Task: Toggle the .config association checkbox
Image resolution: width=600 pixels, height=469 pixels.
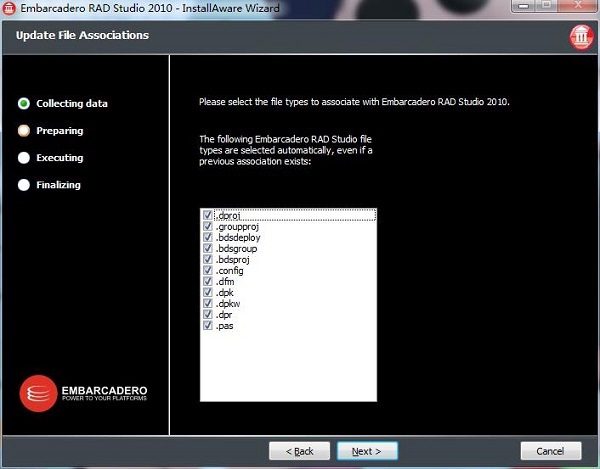Action: click(x=208, y=270)
